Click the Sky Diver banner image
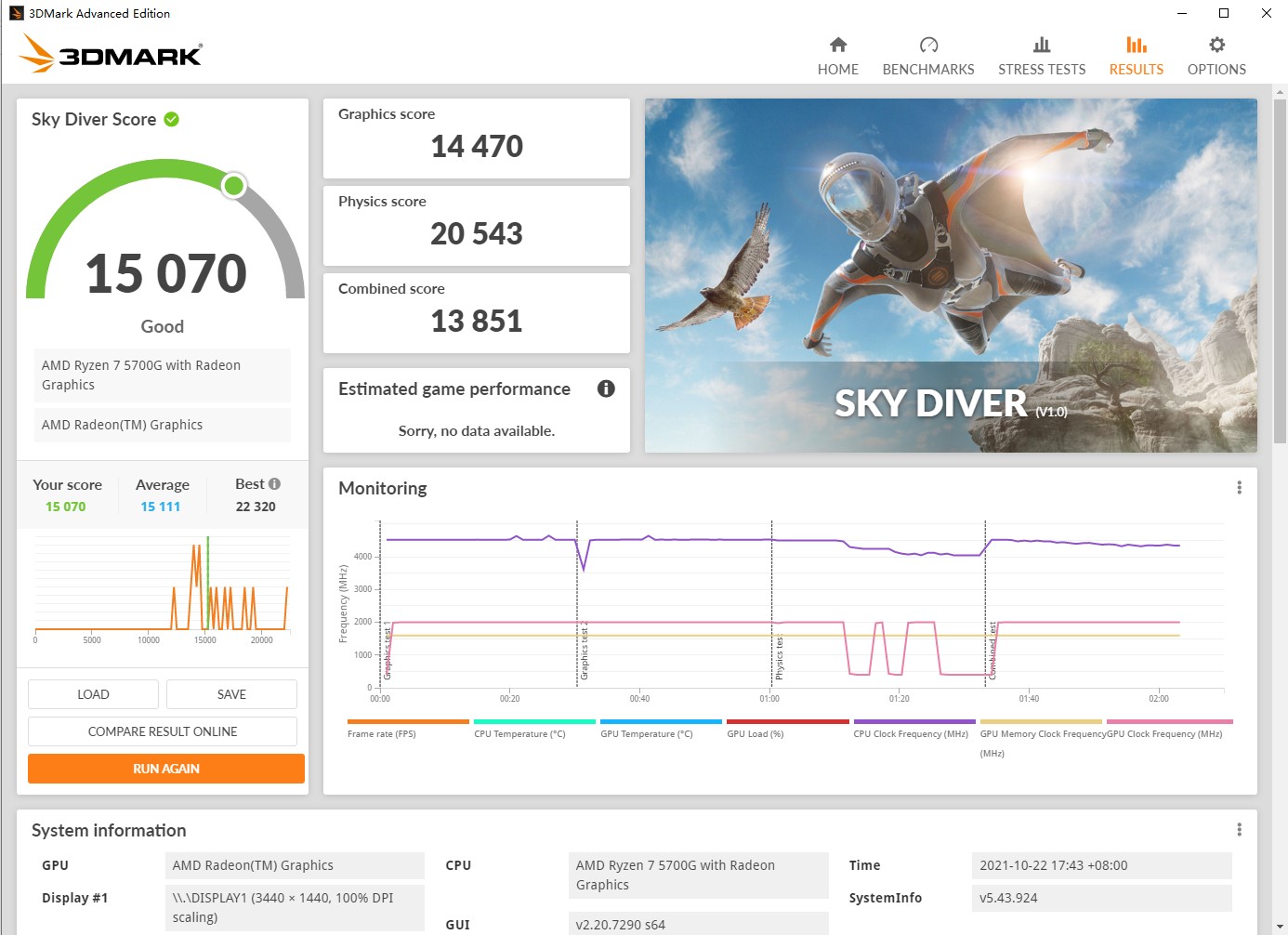 coord(951,275)
